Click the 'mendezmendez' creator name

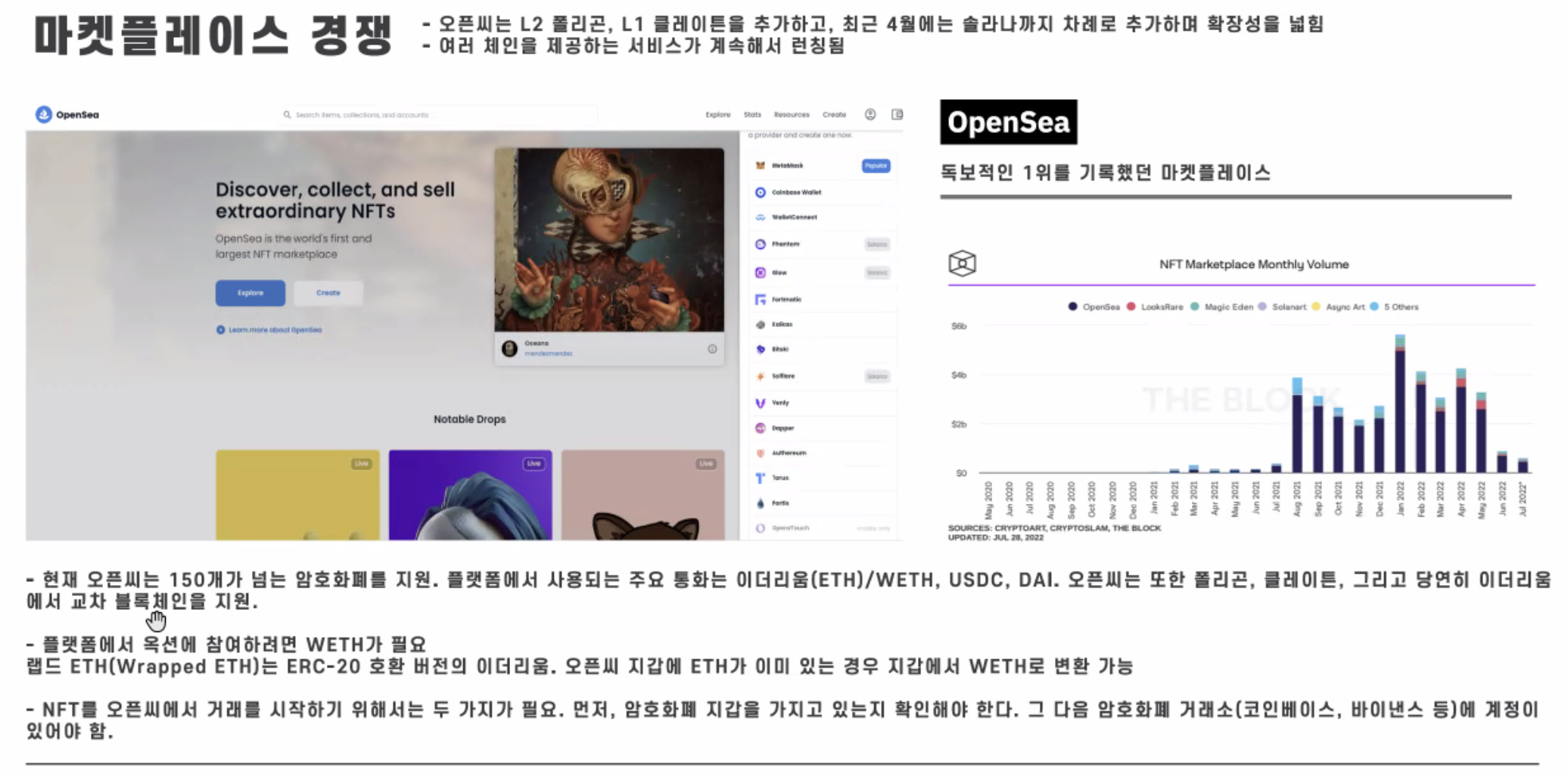coord(549,353)
